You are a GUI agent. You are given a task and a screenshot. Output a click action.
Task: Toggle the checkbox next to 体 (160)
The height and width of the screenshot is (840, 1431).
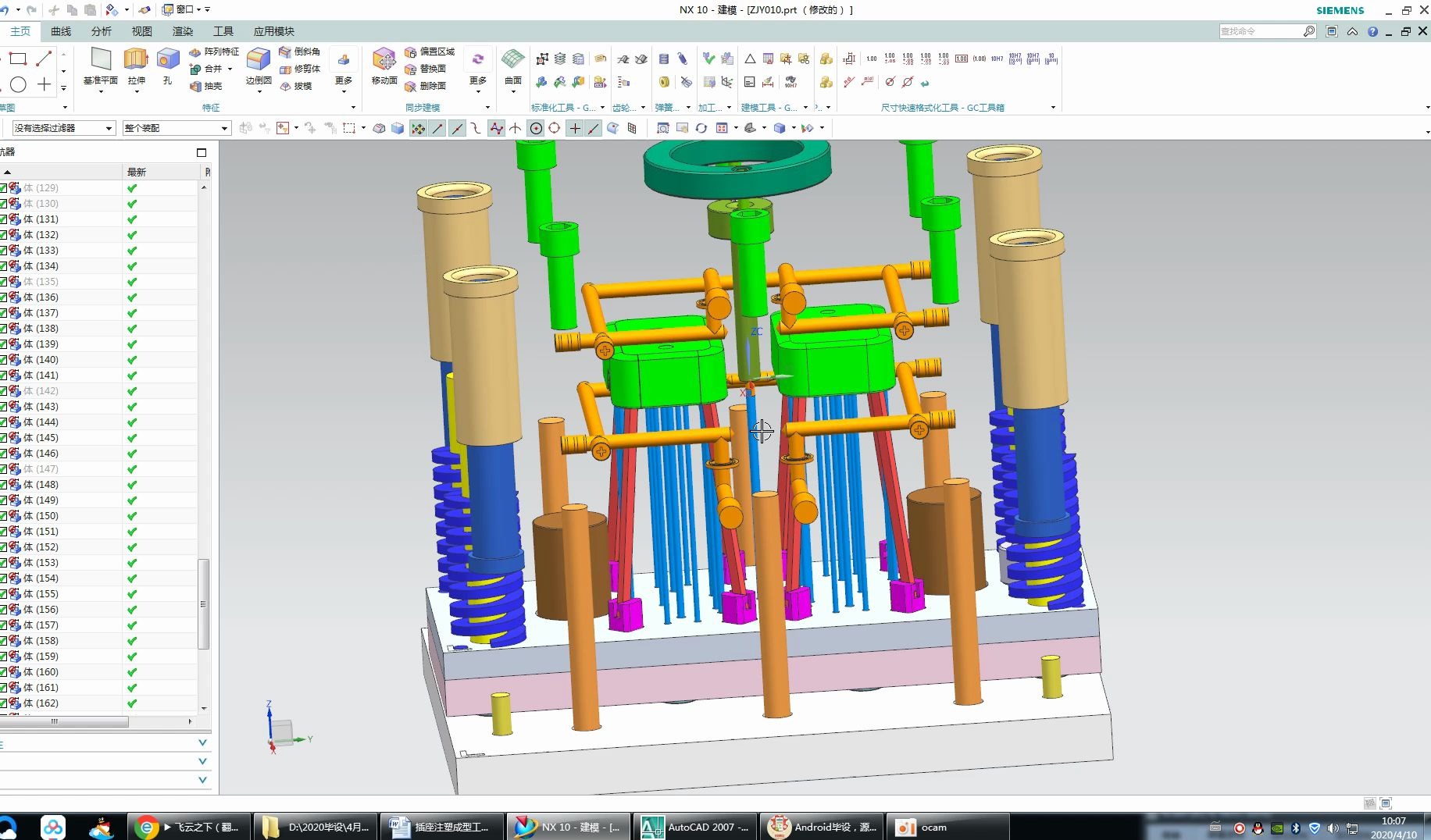[4, 672]
